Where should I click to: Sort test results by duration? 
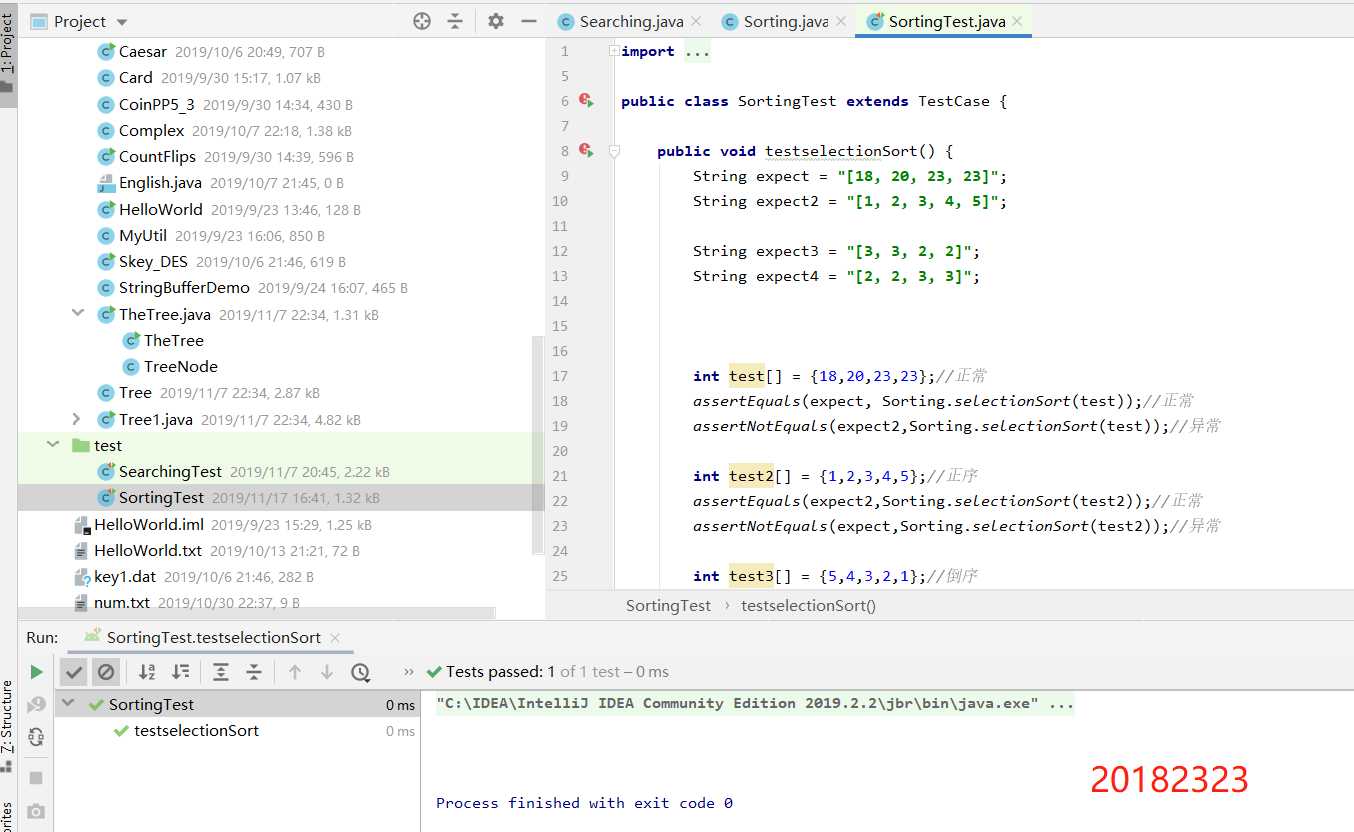pos(181,672)
